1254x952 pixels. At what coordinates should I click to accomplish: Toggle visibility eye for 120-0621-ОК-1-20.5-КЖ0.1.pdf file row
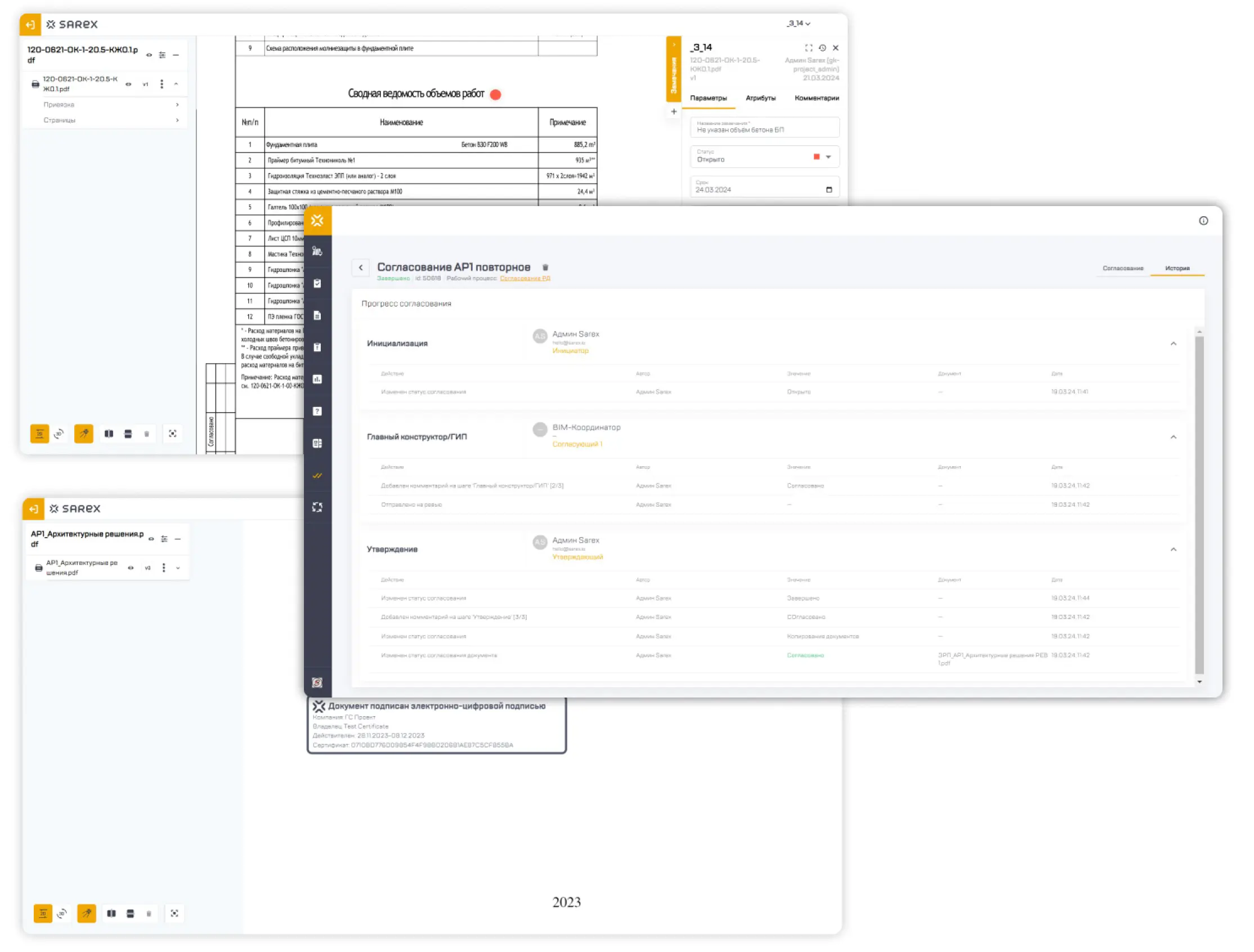128,84
